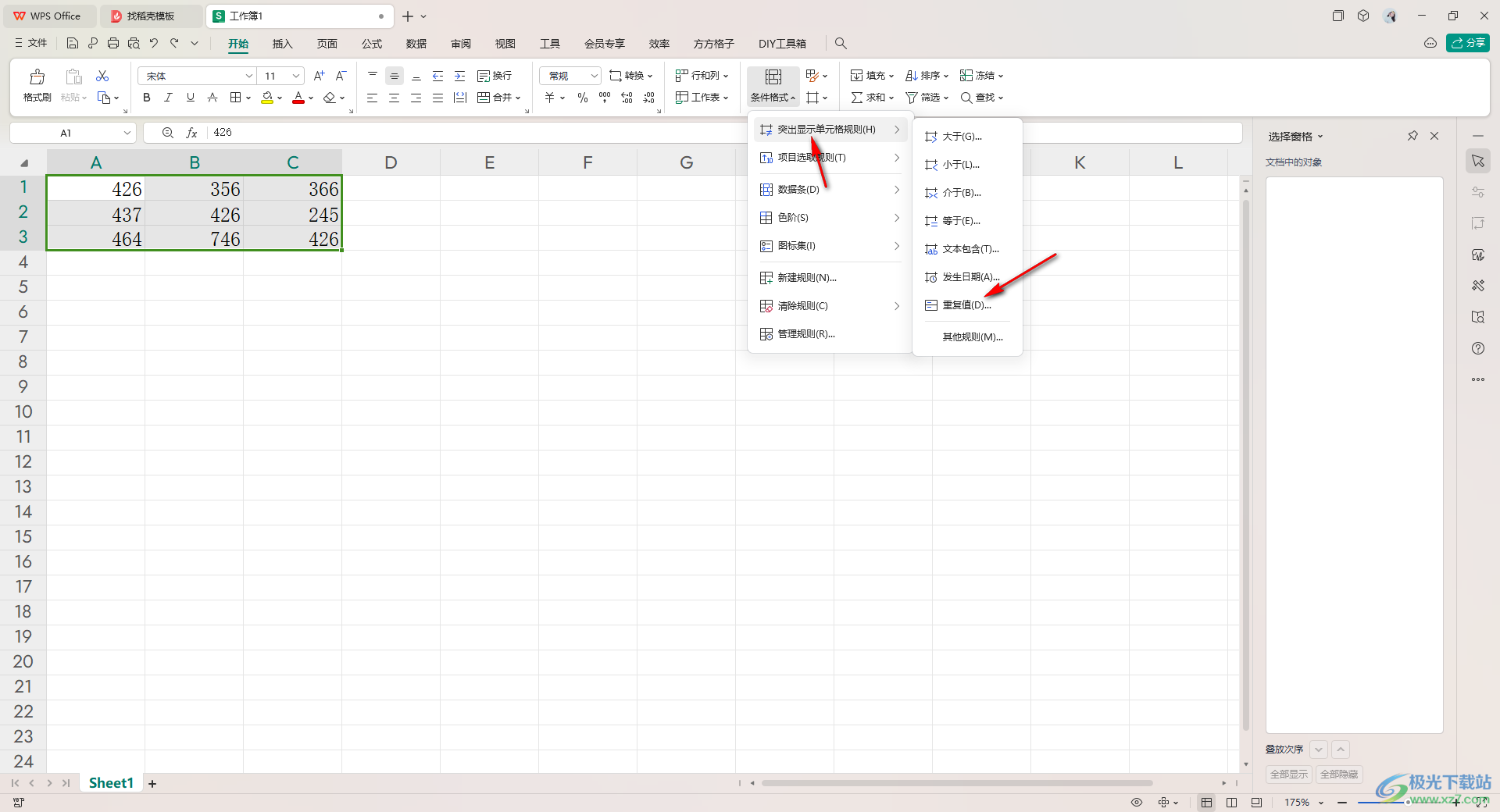The width and height of the screenshot is (1500, 812).
Task: Toggle Underline formatting
Action: (x=190, y=98)
